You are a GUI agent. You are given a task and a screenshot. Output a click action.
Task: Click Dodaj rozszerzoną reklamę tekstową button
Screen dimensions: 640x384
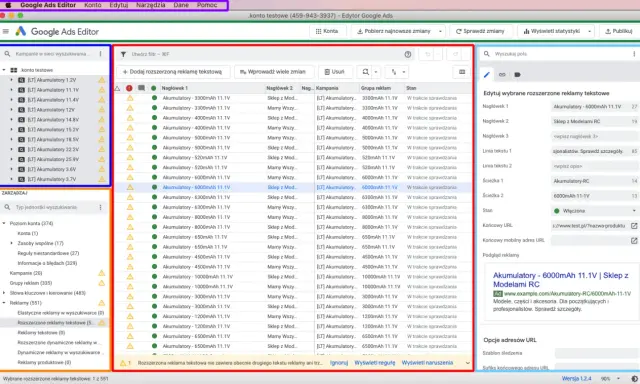point(173,72)
